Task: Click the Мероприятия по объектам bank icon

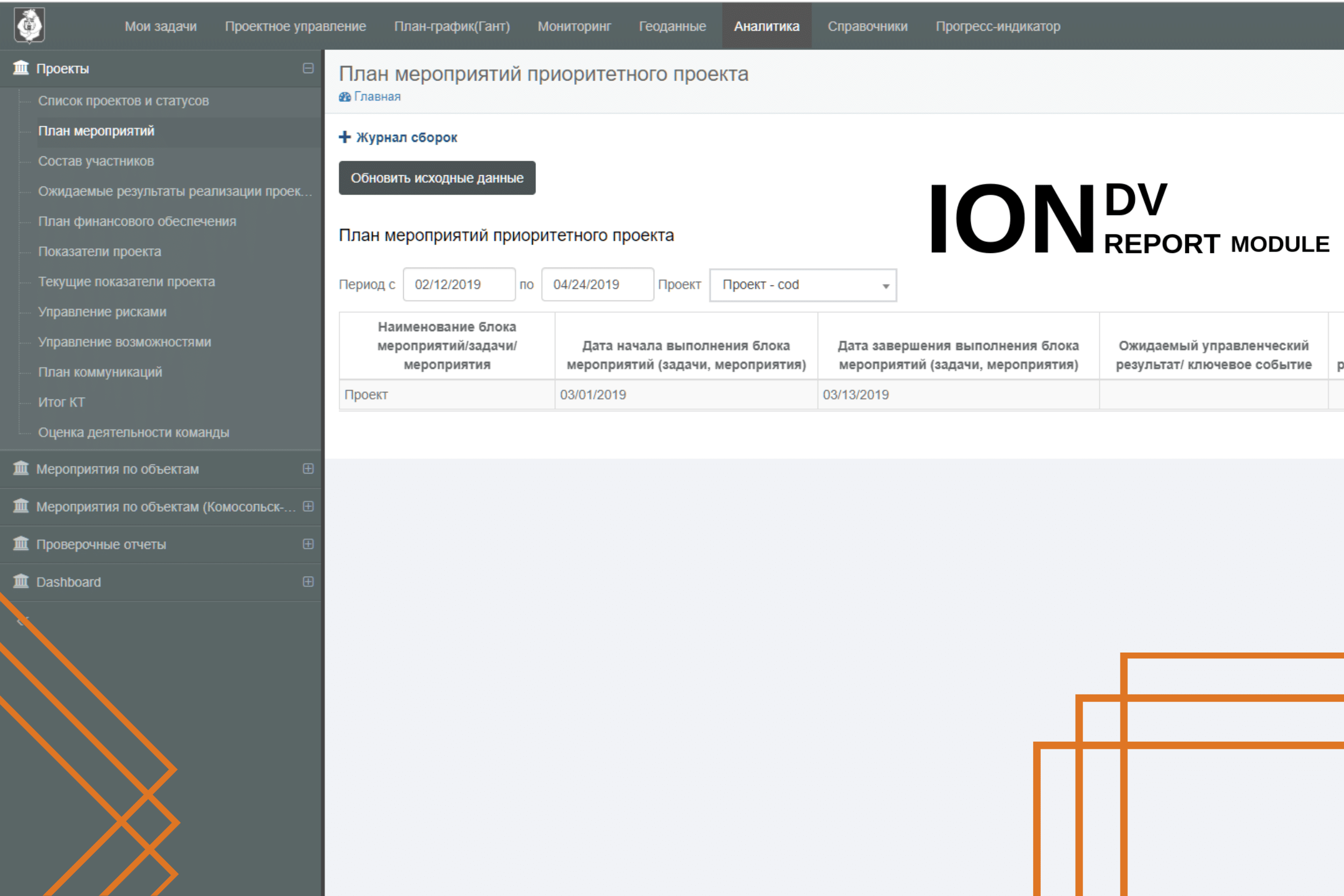Action: point(21,469)
